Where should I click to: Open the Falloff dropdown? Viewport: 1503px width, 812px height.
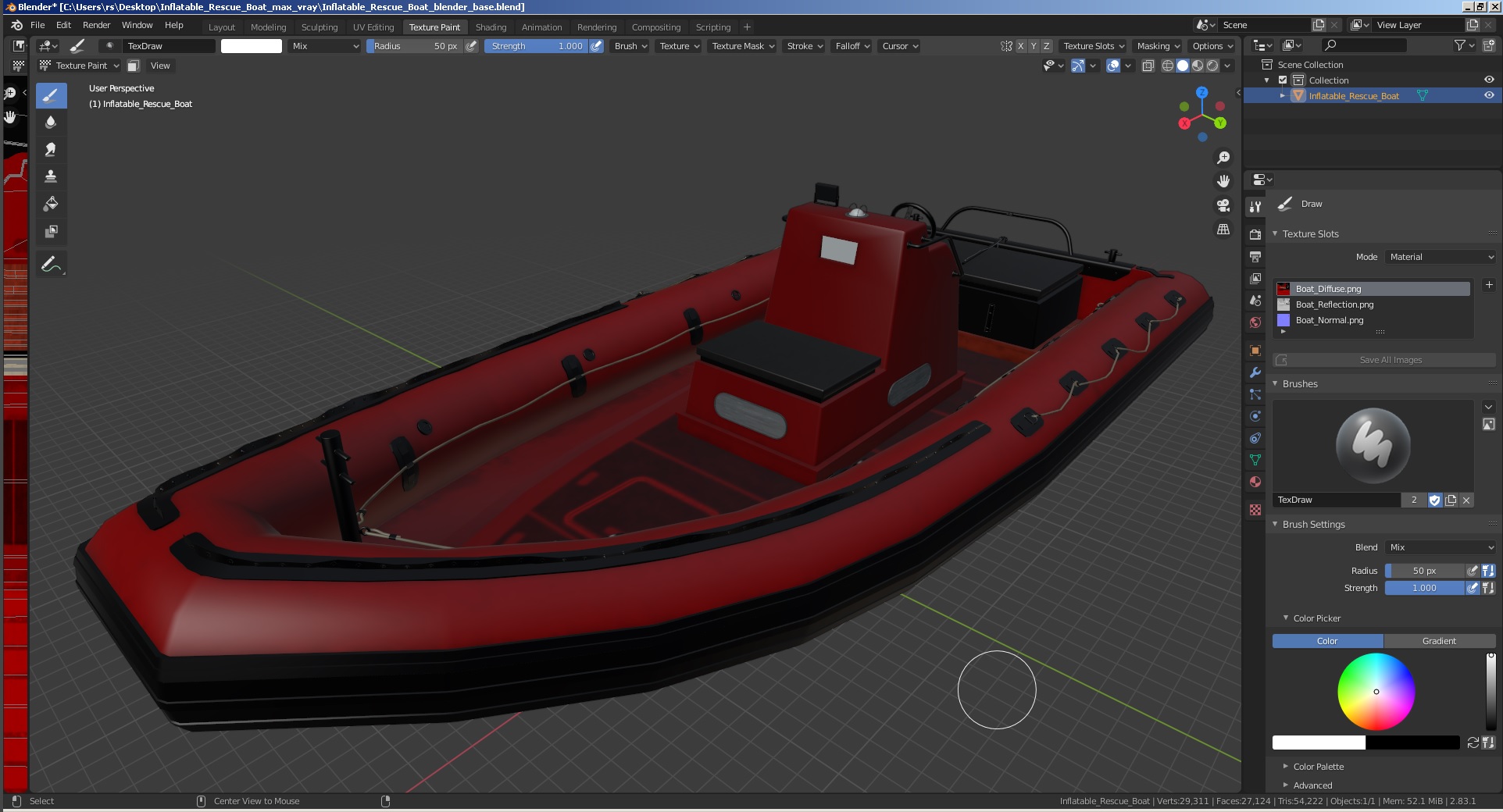tap(852, 46)
